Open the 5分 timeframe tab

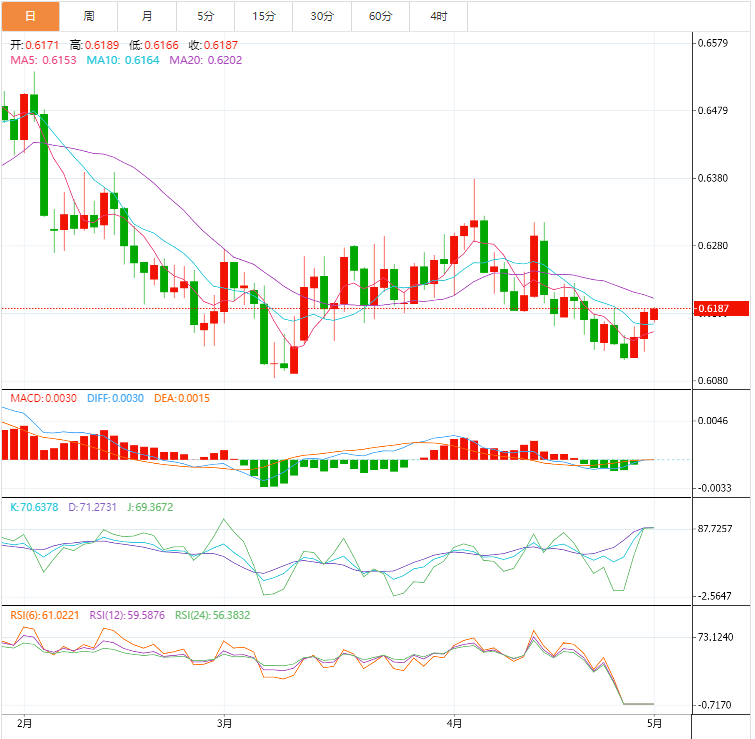point(206,16)
